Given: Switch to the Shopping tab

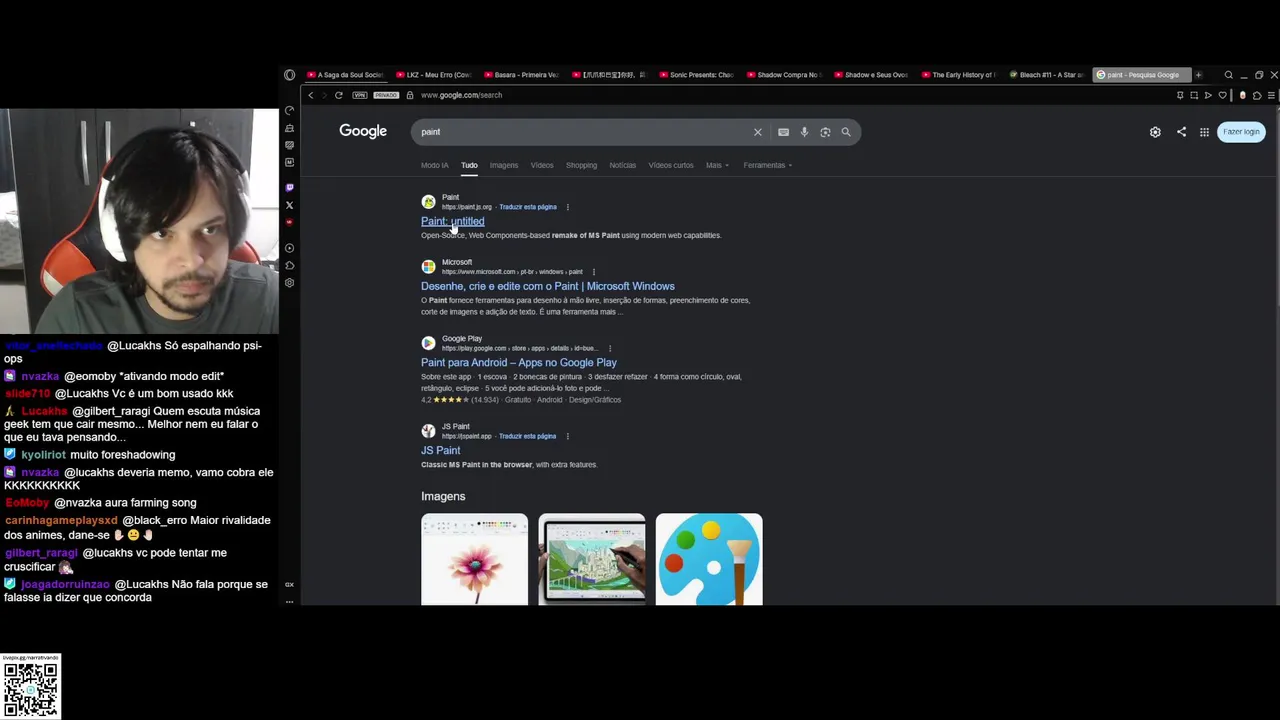Looking at the screenshot, I should 581,165.
